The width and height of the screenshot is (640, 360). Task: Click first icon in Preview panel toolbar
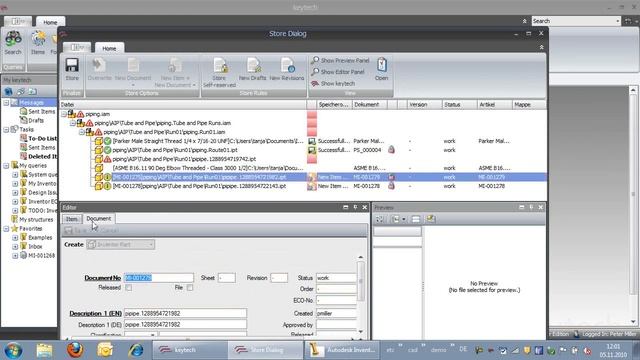tap(380, 219)
